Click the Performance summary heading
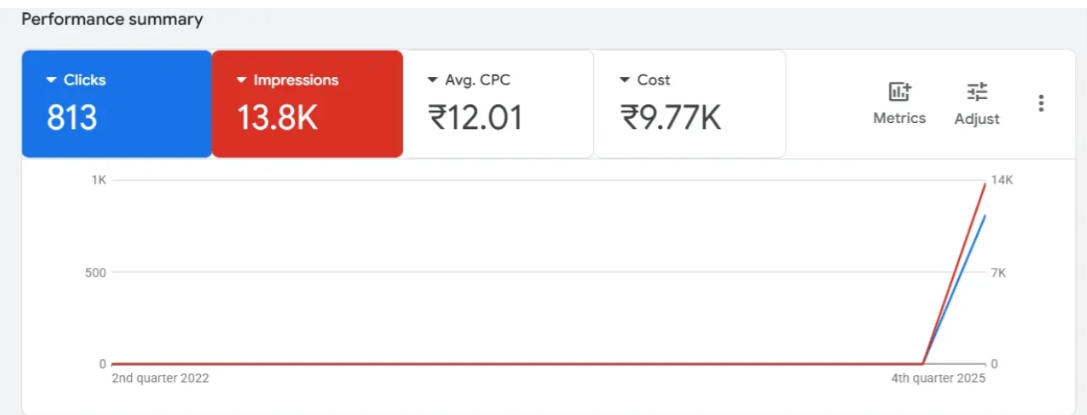Viewport: 1087px width, 415px height. coord(112,19)
